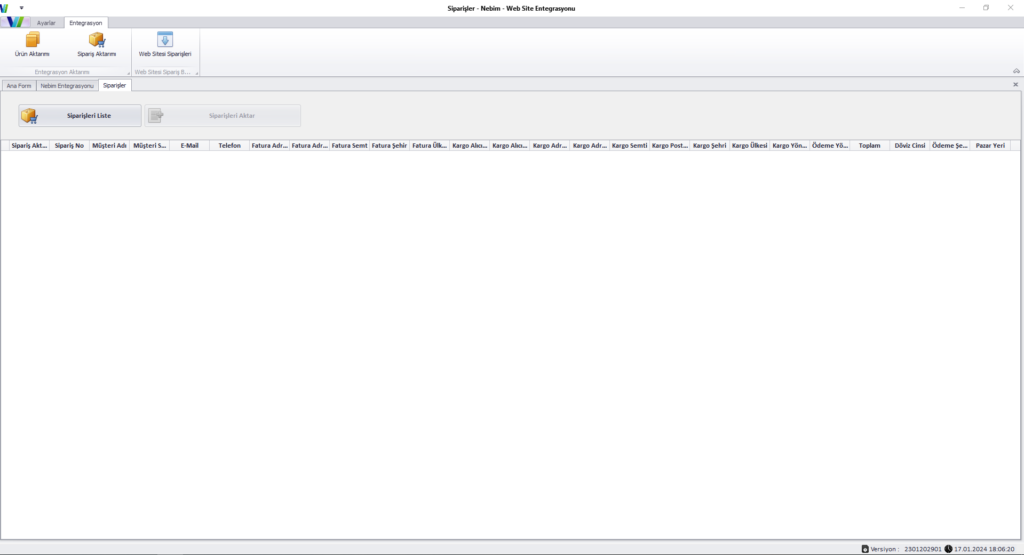1024x555 pixels.
Task: Collapse the ribbon with the top-right arrow
Action: pyautogui.click(x=1016, y=71)
